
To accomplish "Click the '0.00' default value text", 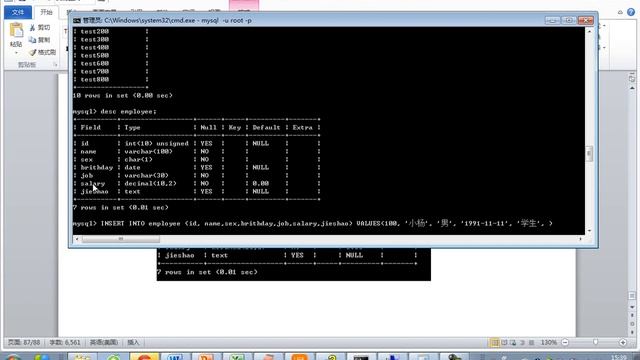I will (260, 183).
